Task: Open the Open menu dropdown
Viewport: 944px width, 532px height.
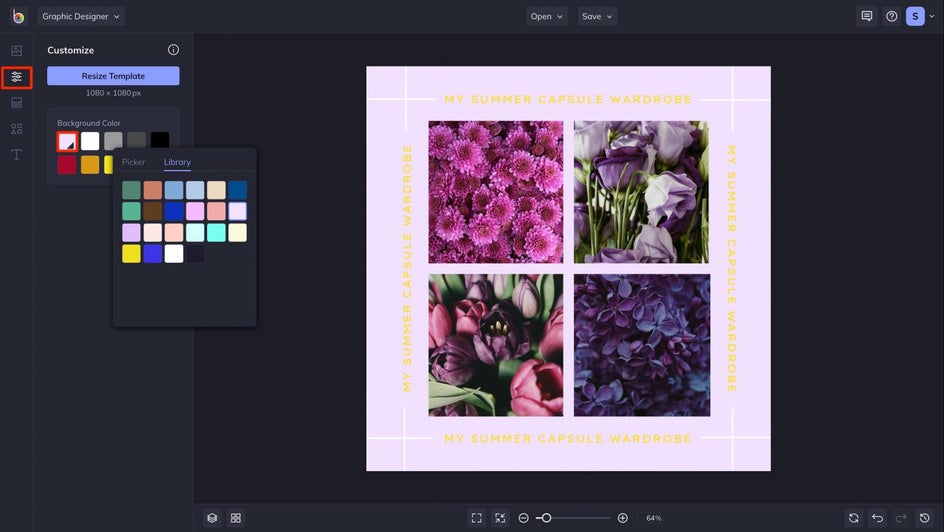Action: tap(547, 16)
